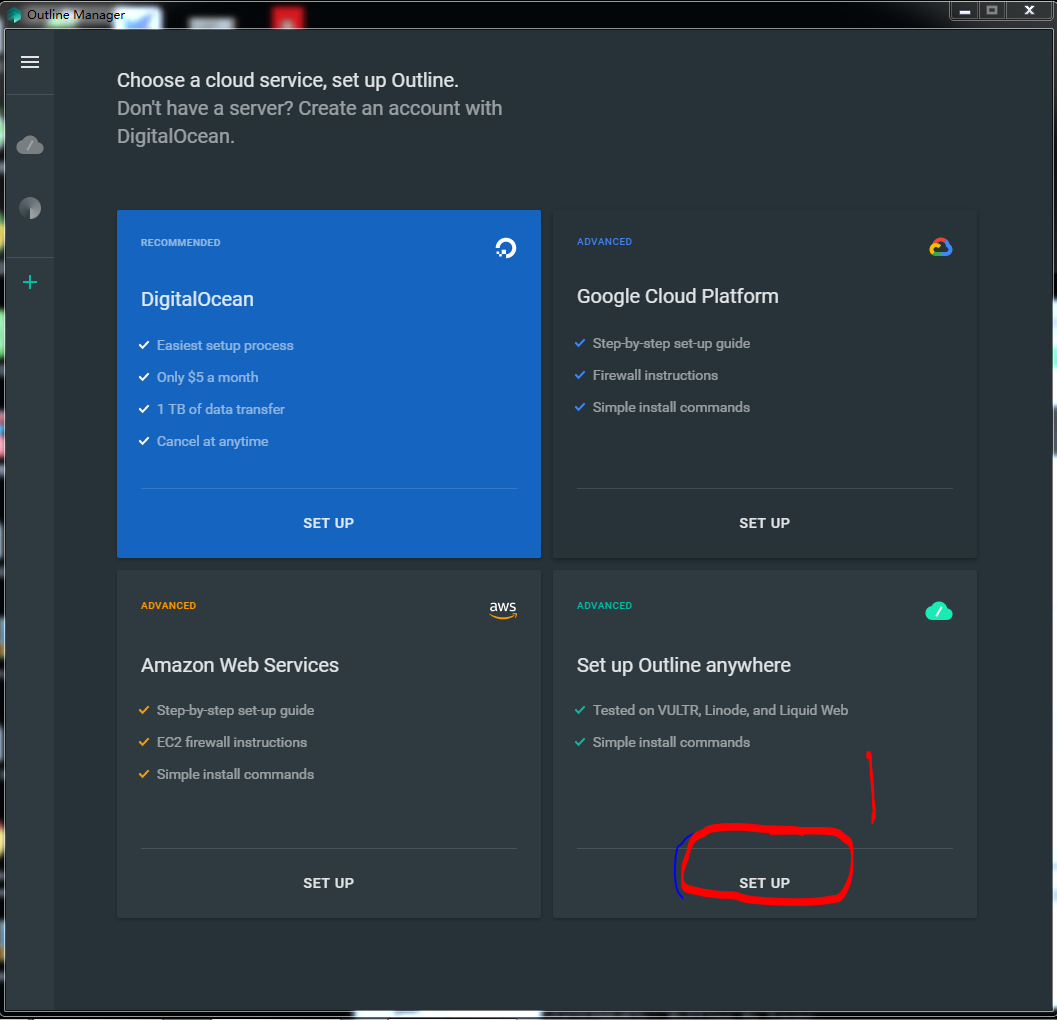Image resolution: width=1057 pixels, height=1020 pixels.
Task: Minimize the Outline Manager window
Action: coord(965,11)
